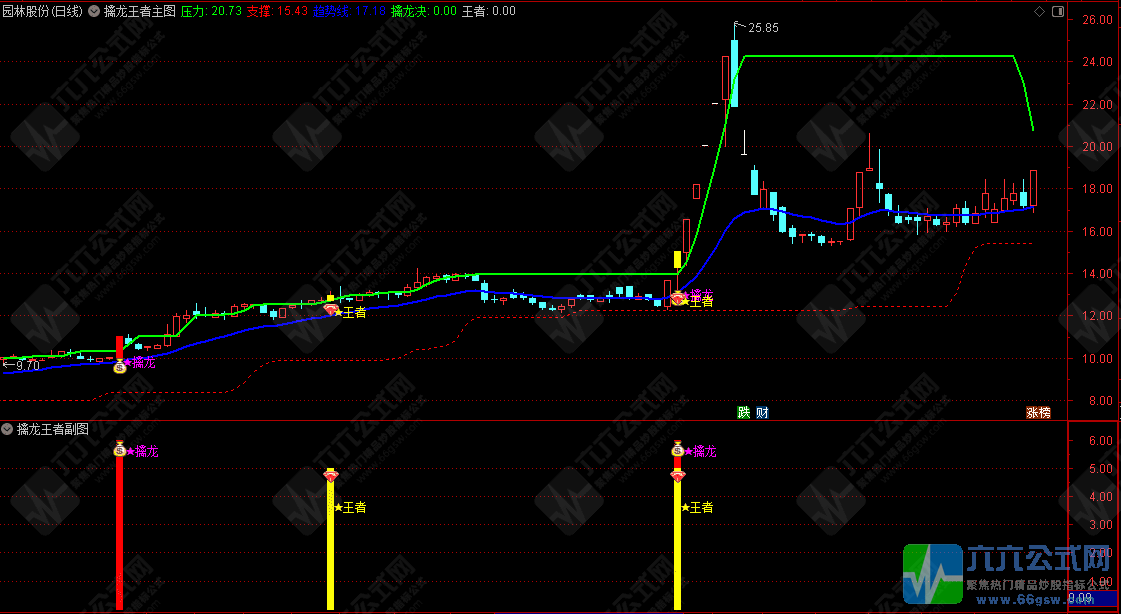1121x614 pixels.
Task: Click the money bag 擒龙 signal on main chart
Action: pyautogui.click(x=120, y=366)
